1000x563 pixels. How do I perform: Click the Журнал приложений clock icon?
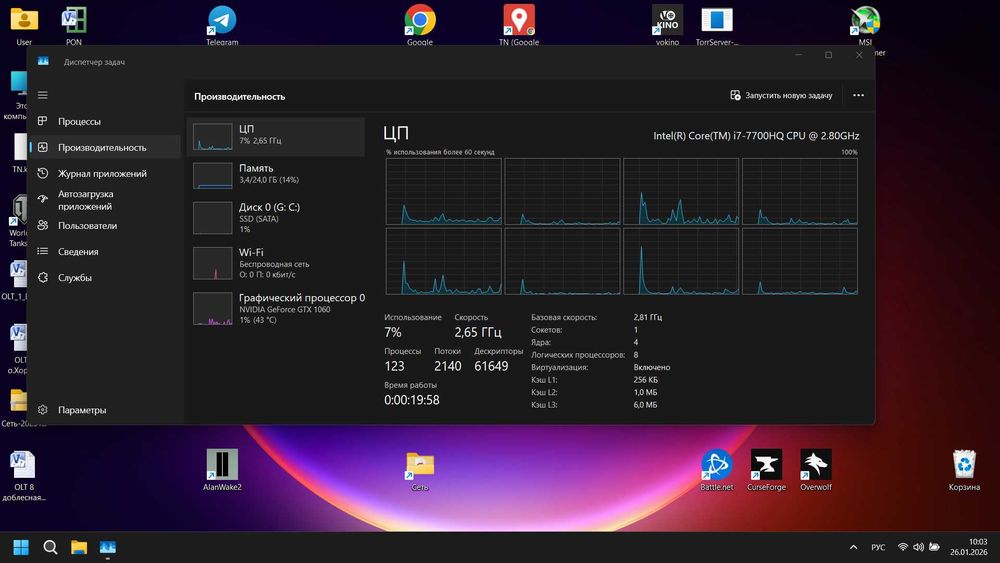(43, 173)
